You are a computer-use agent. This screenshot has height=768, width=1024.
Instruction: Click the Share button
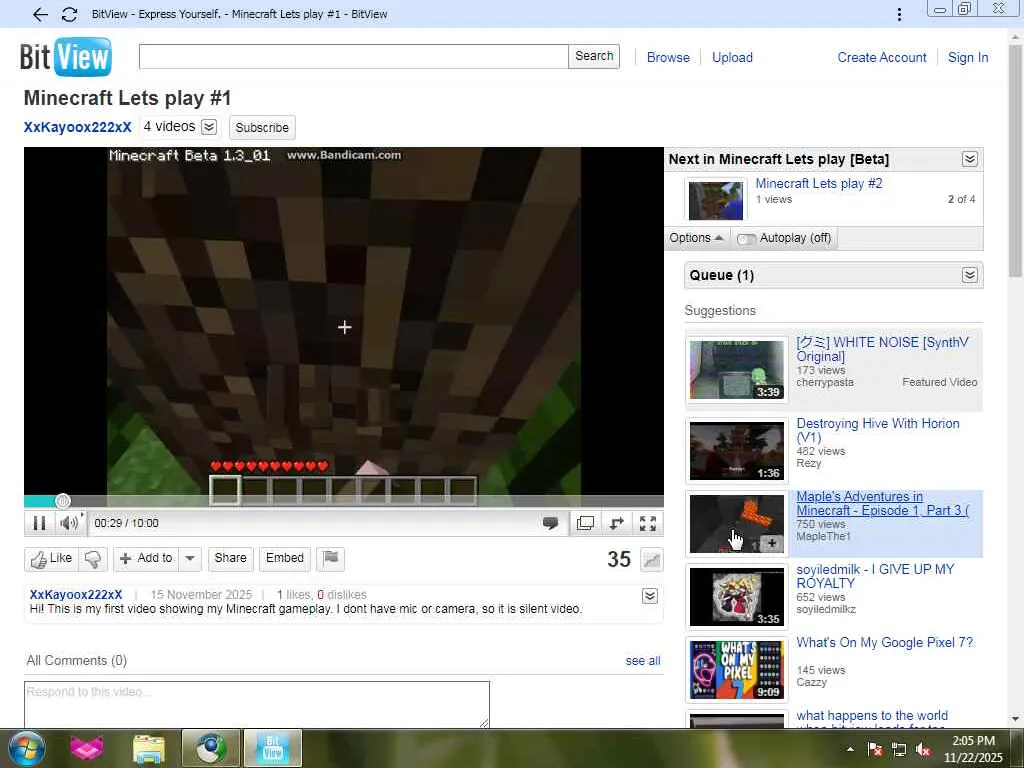(x=231, y=558)
